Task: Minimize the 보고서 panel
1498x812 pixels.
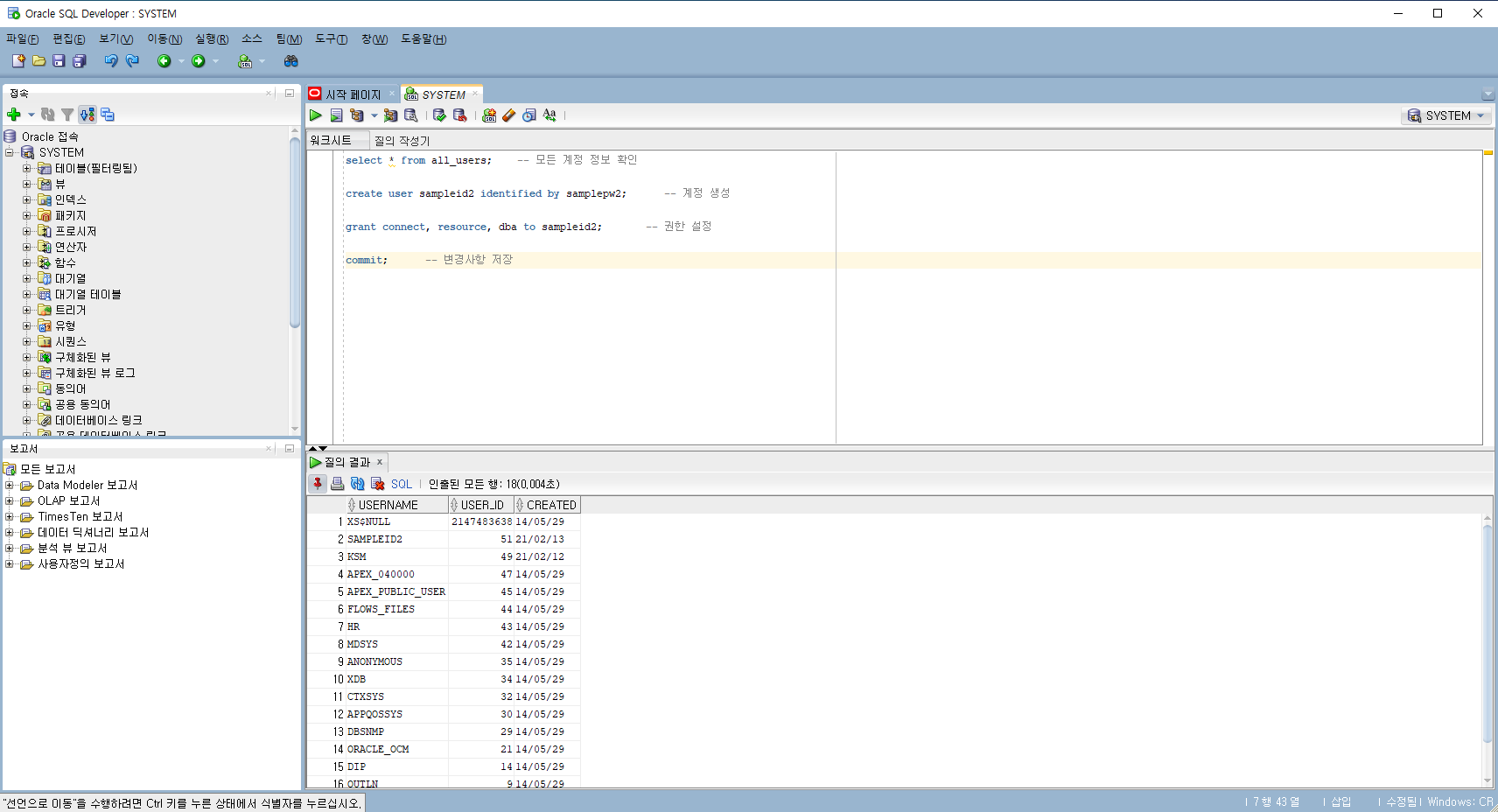Action: pyautogui.click(x=290, y=448)
